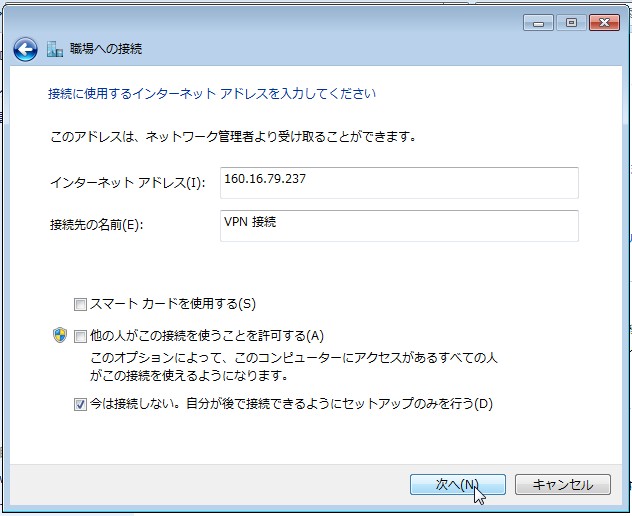This screenshot has height=516, width=632.
Task: Click the 職場への接続 window title
Action: [106, 49]
